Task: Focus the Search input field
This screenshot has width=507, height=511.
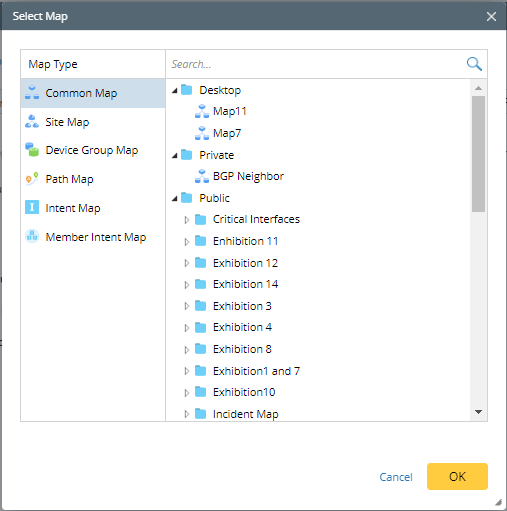Action: [x=316, y=64]
